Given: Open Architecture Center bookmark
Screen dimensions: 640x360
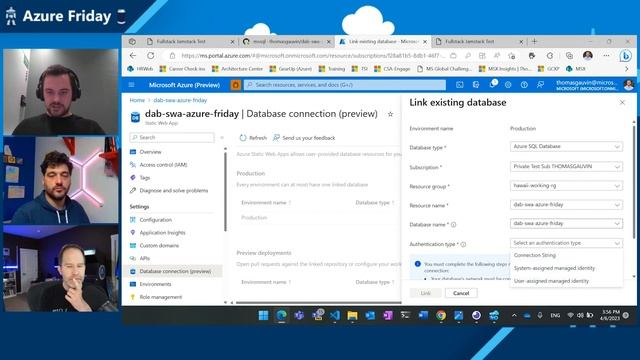Looking at the screenshot, I should coord(237,69).
